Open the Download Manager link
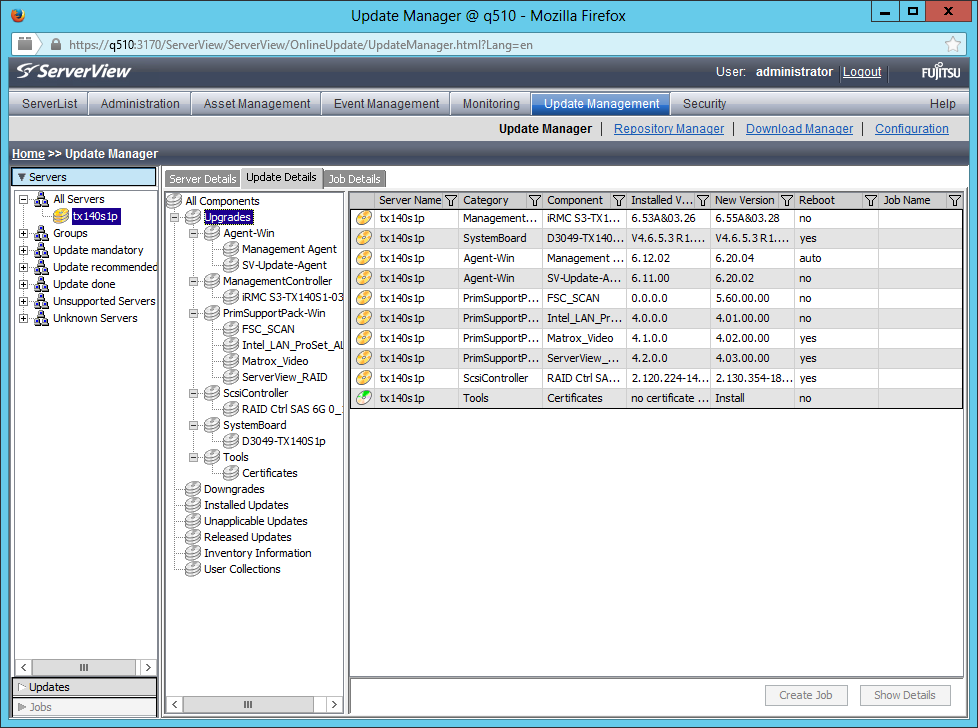 (799, 129)
